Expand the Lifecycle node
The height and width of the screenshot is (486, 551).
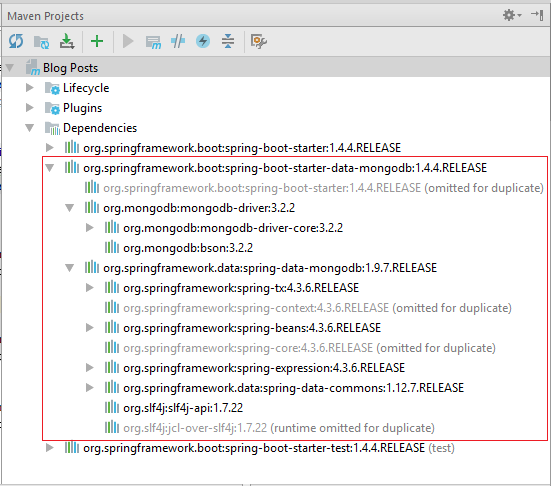coord(30,88)
